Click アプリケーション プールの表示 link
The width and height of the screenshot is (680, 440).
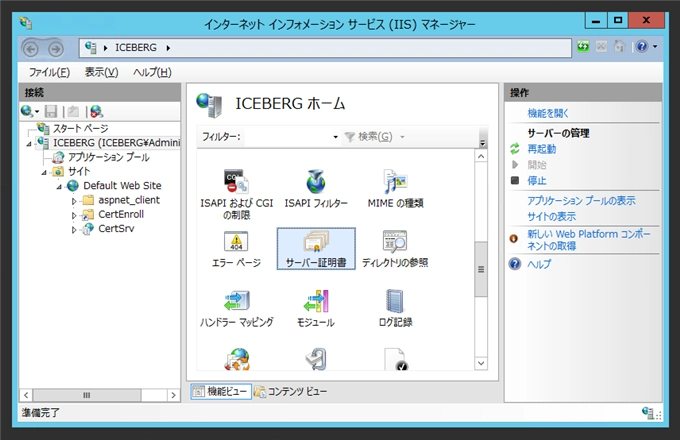pyautogui.click(x=582, y=200)
